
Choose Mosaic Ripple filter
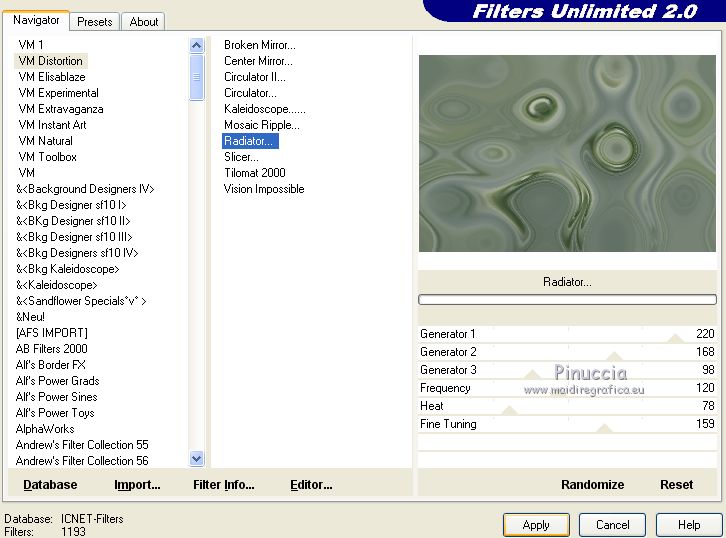point(262,125)
